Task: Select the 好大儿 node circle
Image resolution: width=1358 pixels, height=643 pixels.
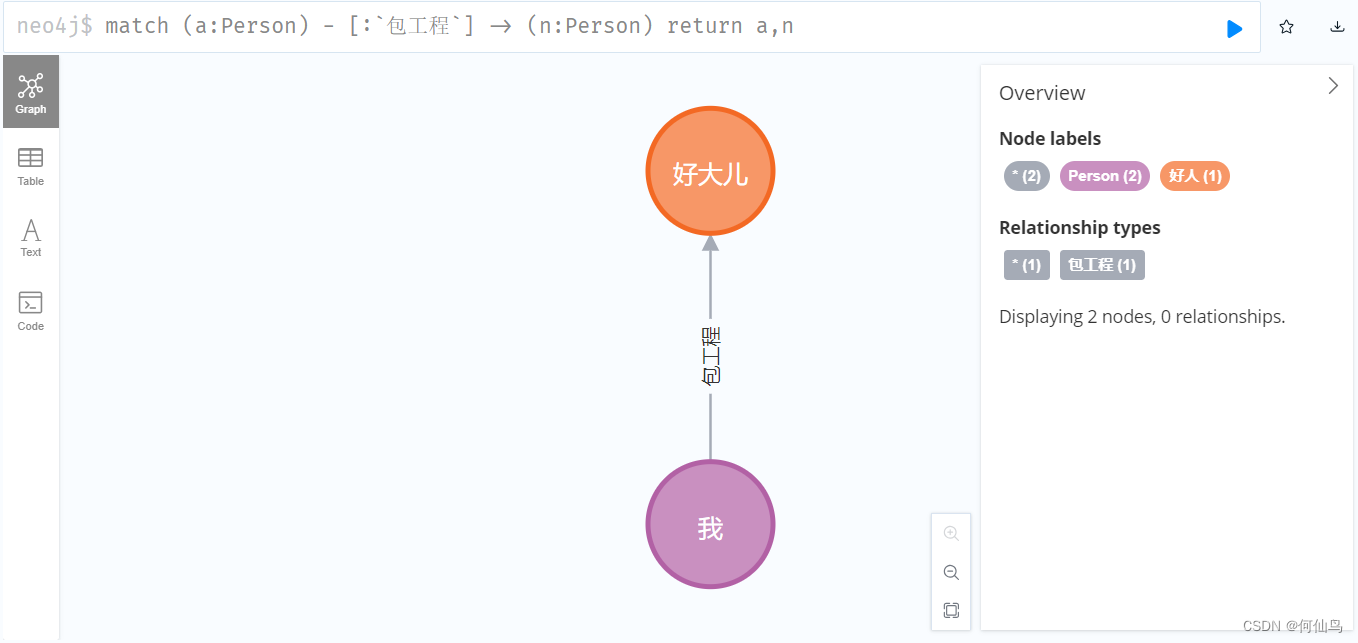Action: (710, 170)
